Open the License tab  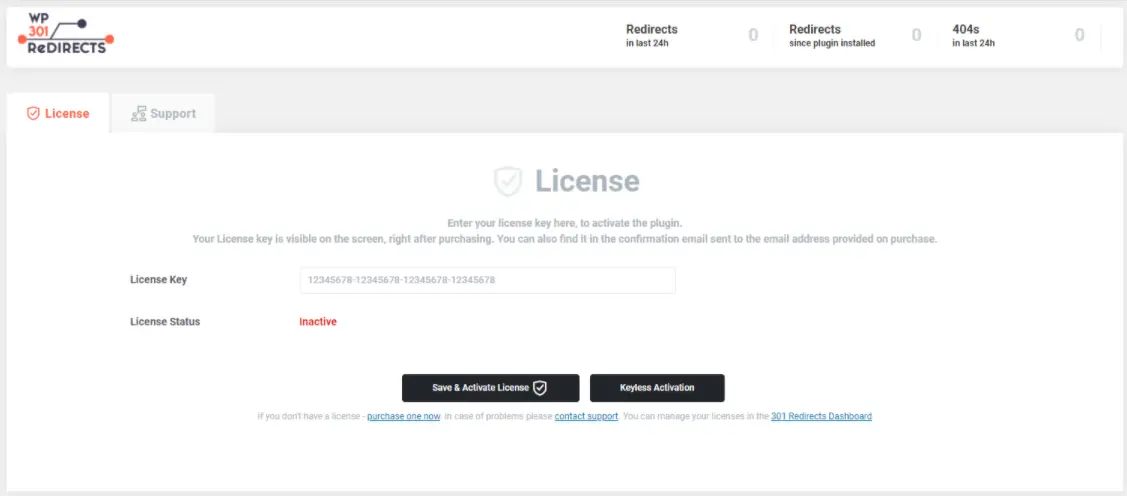point(58,114)
